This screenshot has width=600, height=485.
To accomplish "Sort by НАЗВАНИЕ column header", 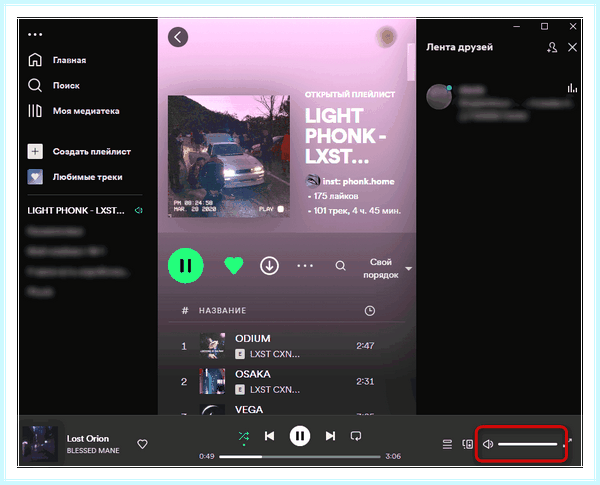I will 222,310.
